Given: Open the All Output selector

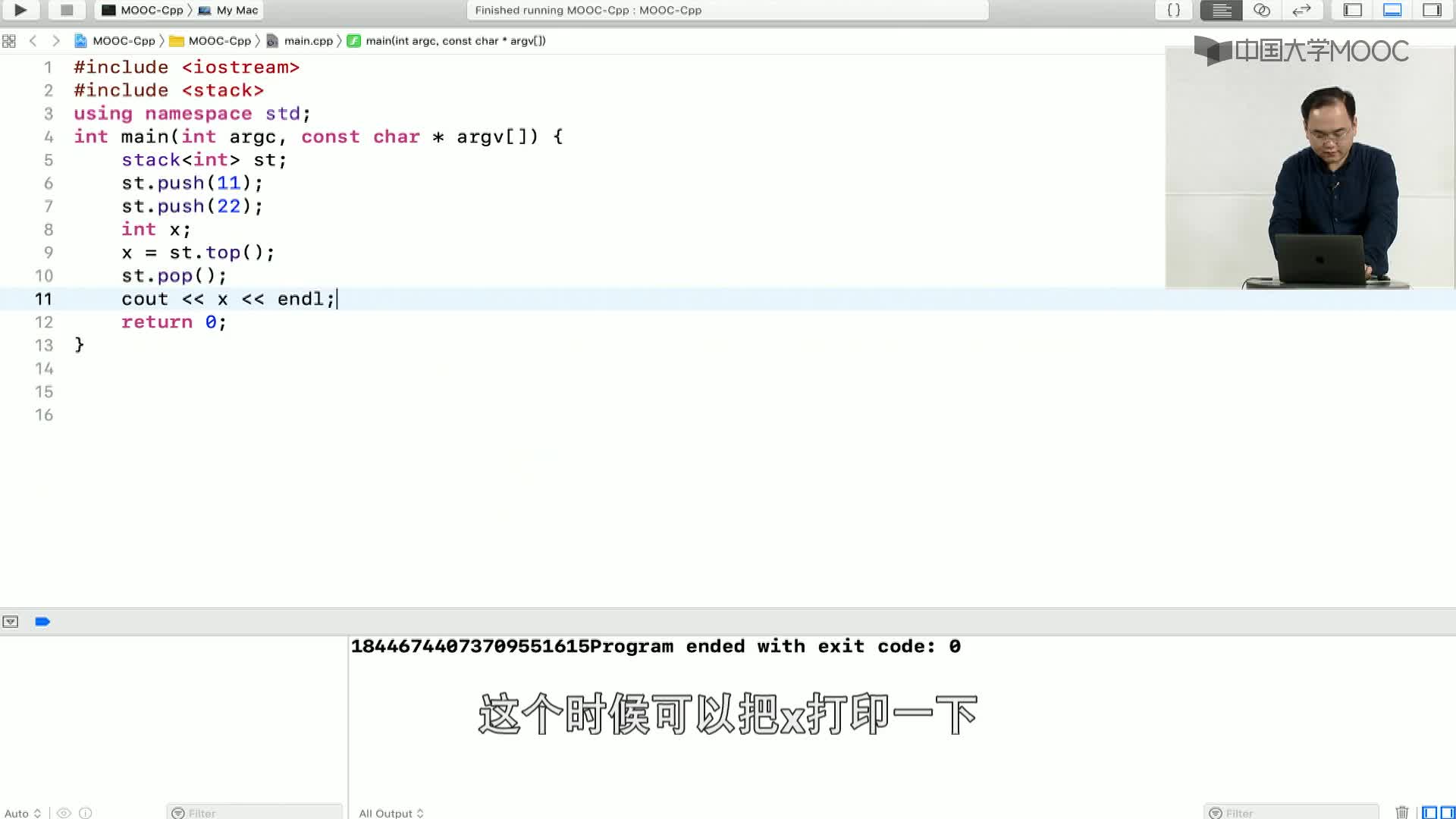Looking at the screenshot, I should click(391, 813).
